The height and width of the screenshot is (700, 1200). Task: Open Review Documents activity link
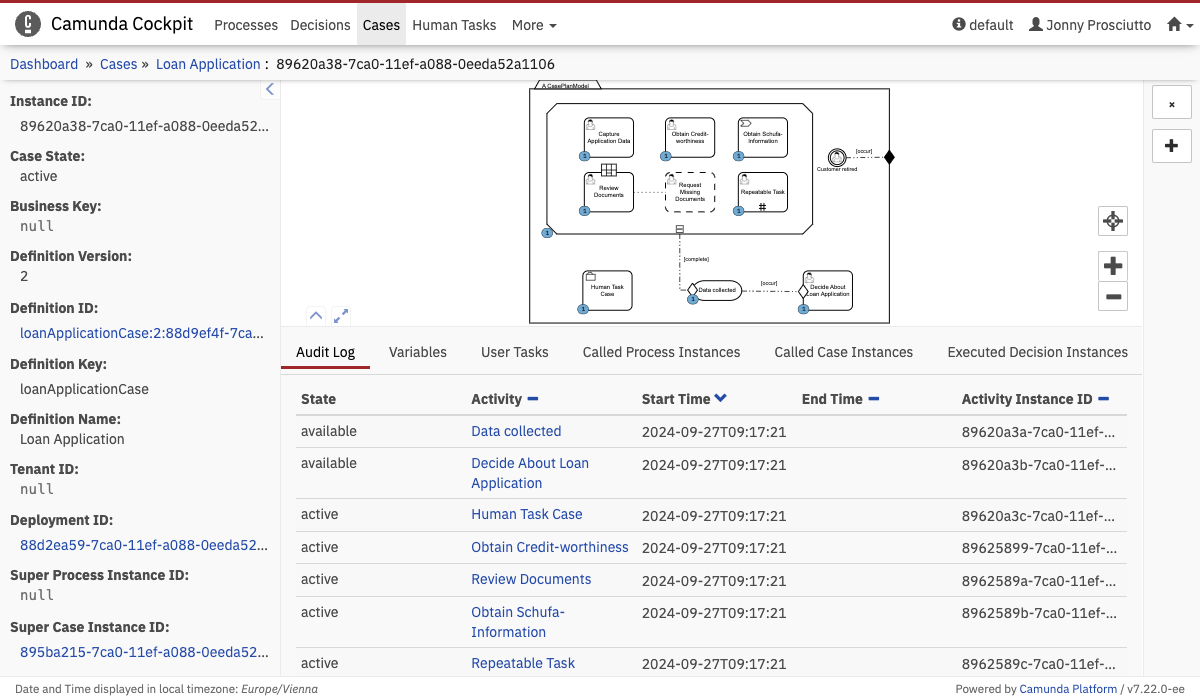[x=531, y=579]
